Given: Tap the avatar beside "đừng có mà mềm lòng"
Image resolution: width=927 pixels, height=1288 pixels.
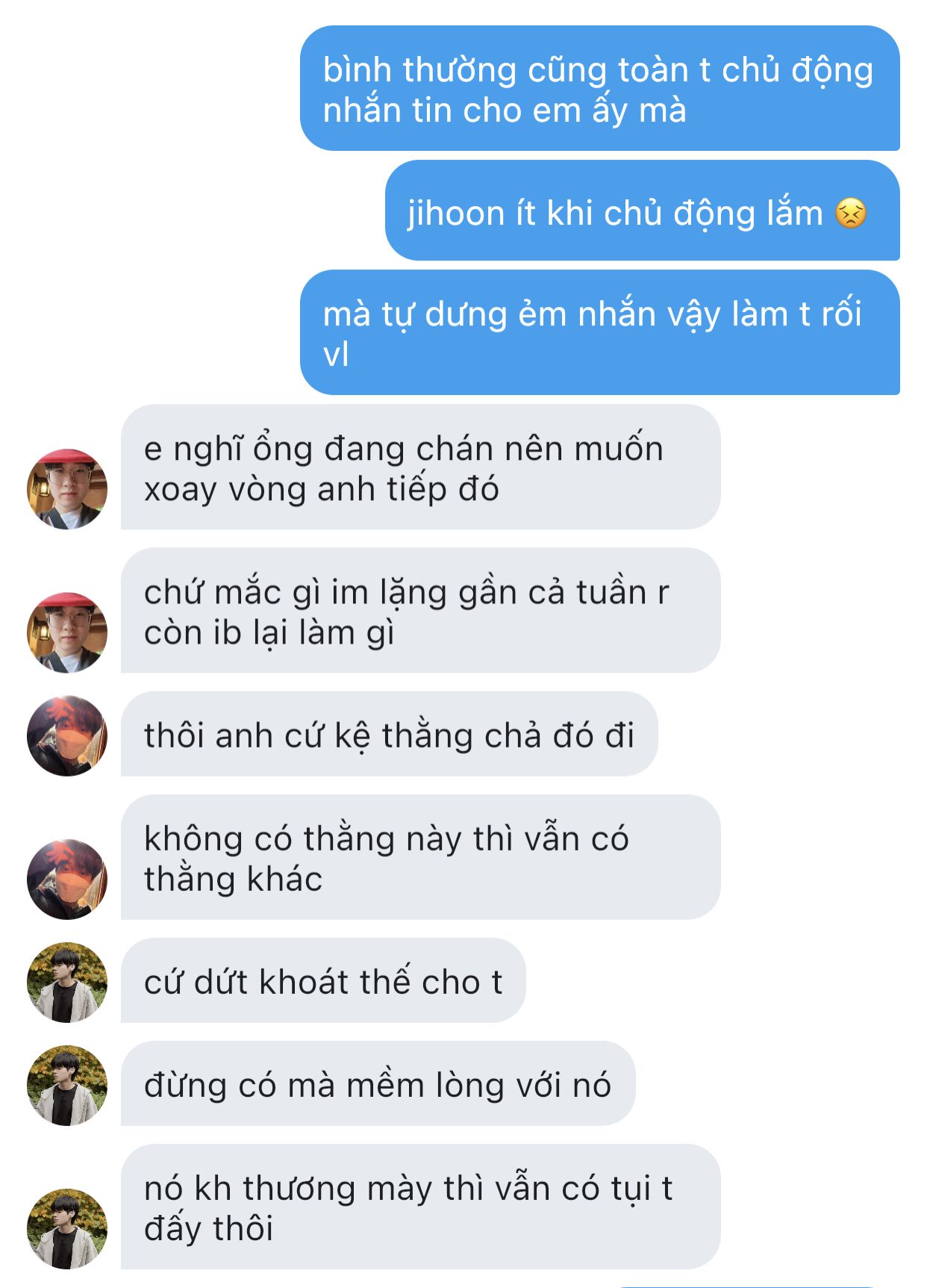Looking at the screenshot, I should pos(67,1085).
